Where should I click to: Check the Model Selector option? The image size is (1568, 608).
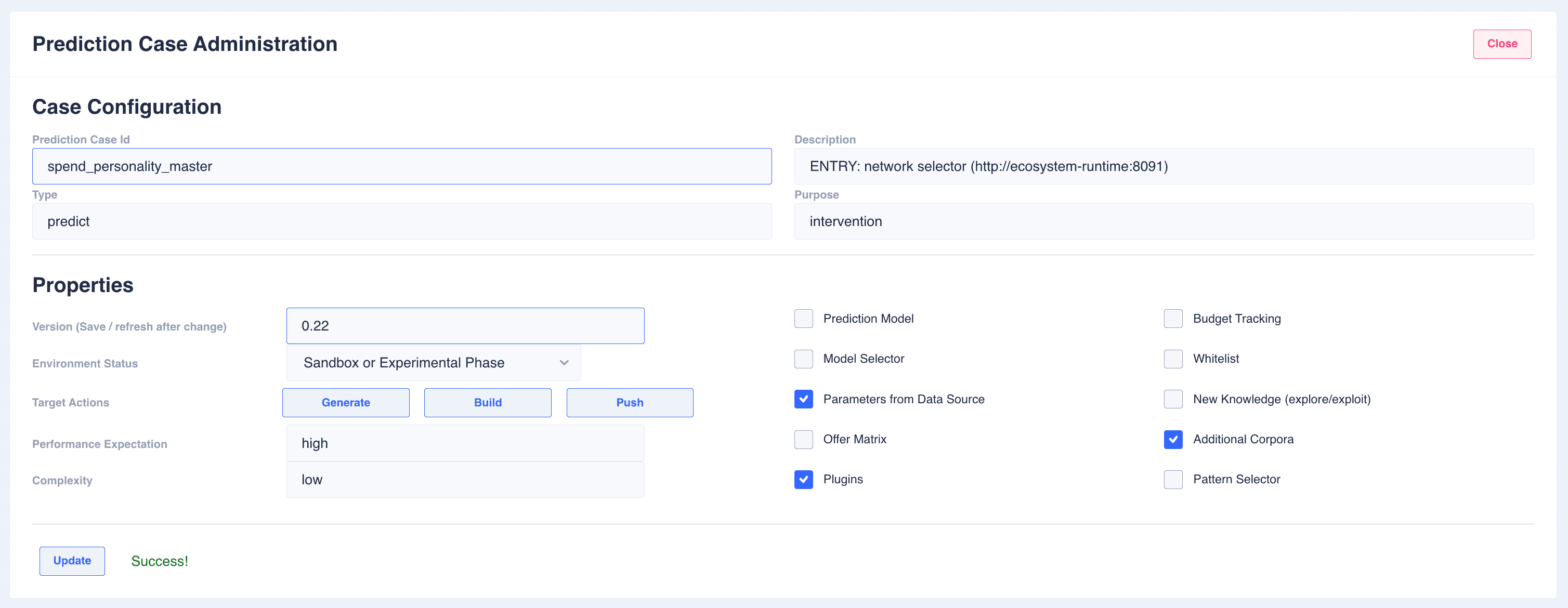pos(803,359)
